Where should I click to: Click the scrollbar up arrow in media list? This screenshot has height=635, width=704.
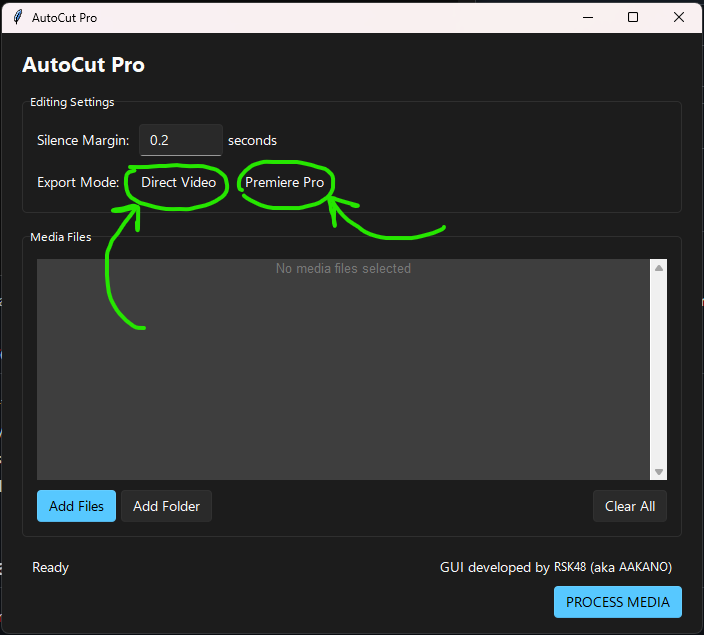pos(659,268)
